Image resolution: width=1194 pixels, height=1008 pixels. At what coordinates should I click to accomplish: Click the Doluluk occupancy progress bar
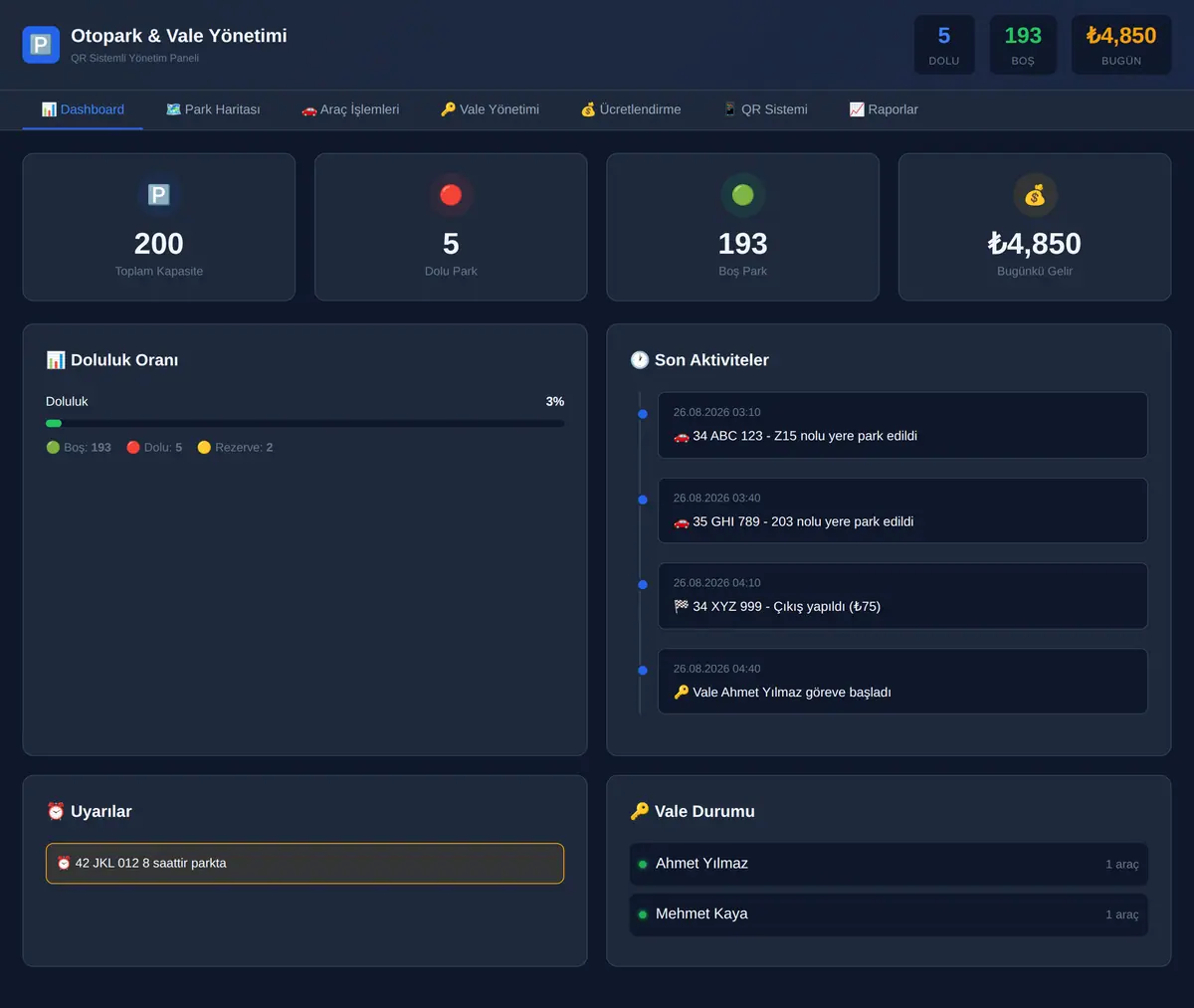point(304,424)
